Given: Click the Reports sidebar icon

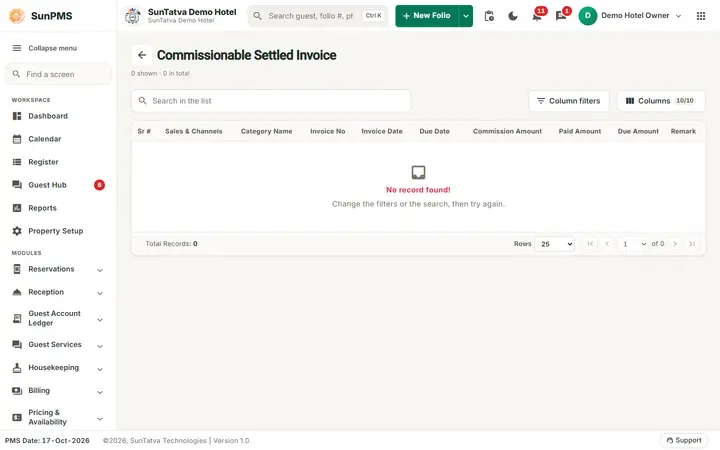Looking at the screenshot, I should (17, 208).
